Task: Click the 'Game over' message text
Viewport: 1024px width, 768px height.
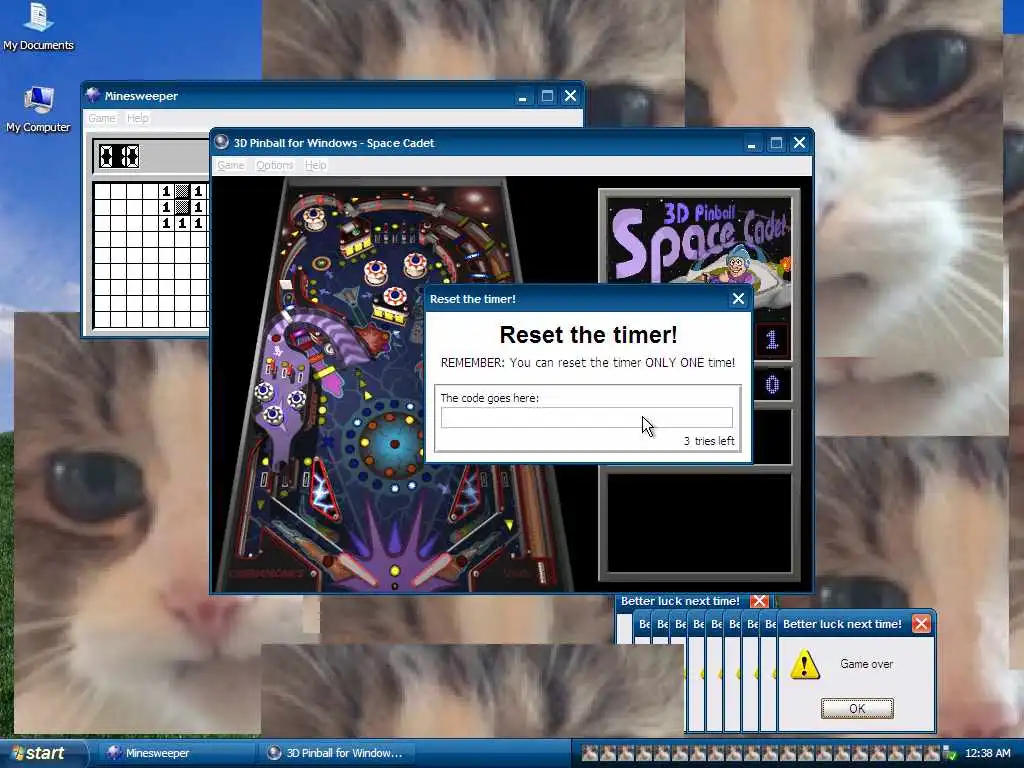Action: coord(866,664)
